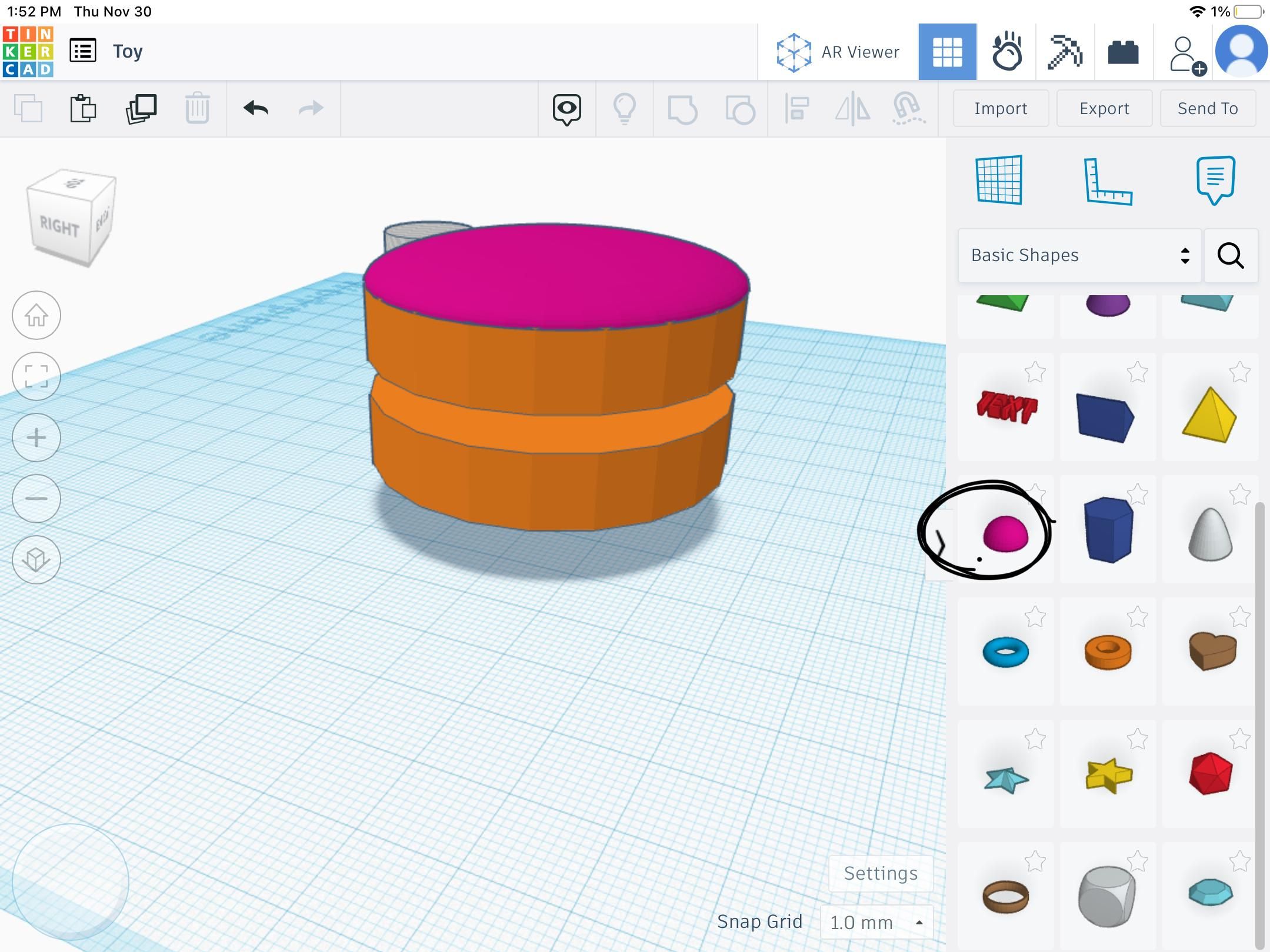The width and height of the screenshot is (1270, 952).
Task: Select the blue Polygon prism shape
Action: tap(1108, 529)
